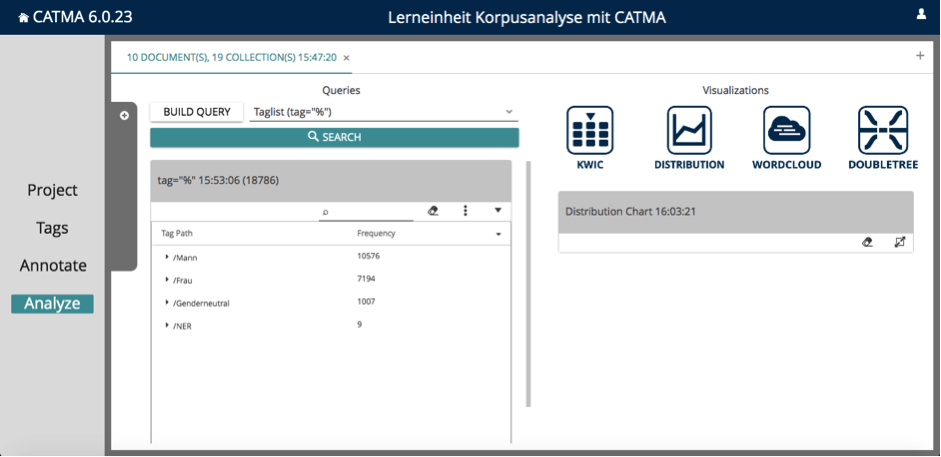941x457 pixels.
Task: Click the /Genderneutral tag path text
Action: (x=201, y=303)
